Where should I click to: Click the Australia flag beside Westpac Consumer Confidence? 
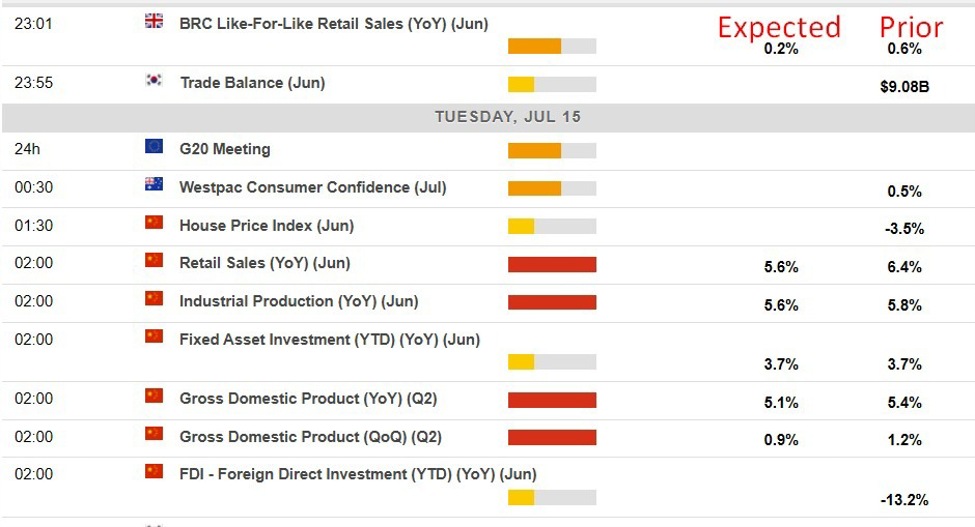(154, 185)
